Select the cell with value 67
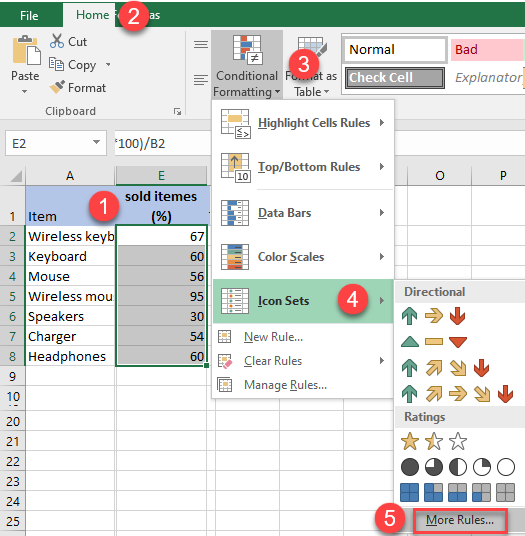The height and width of the screenshot is (536, 525). (x=161, y=236)
